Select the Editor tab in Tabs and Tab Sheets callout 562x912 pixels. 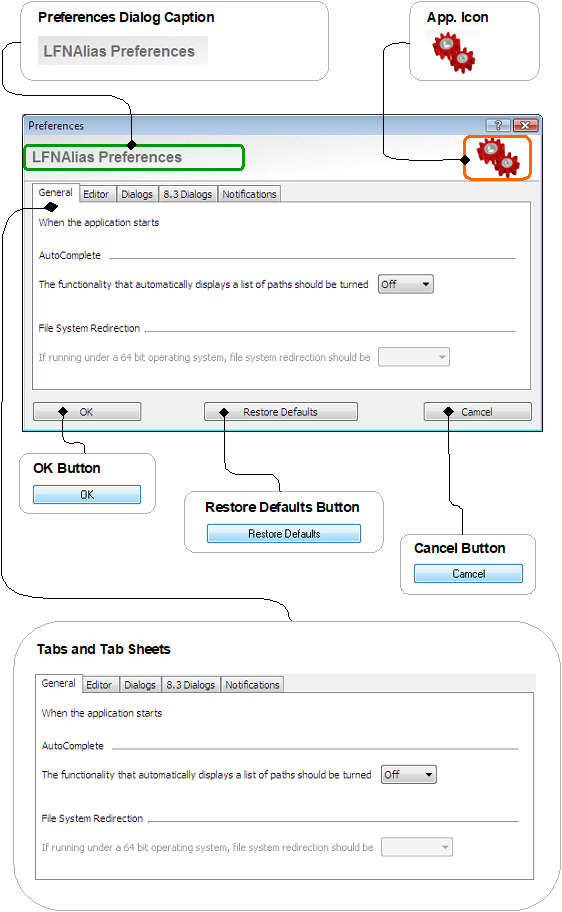pos(99,685)
